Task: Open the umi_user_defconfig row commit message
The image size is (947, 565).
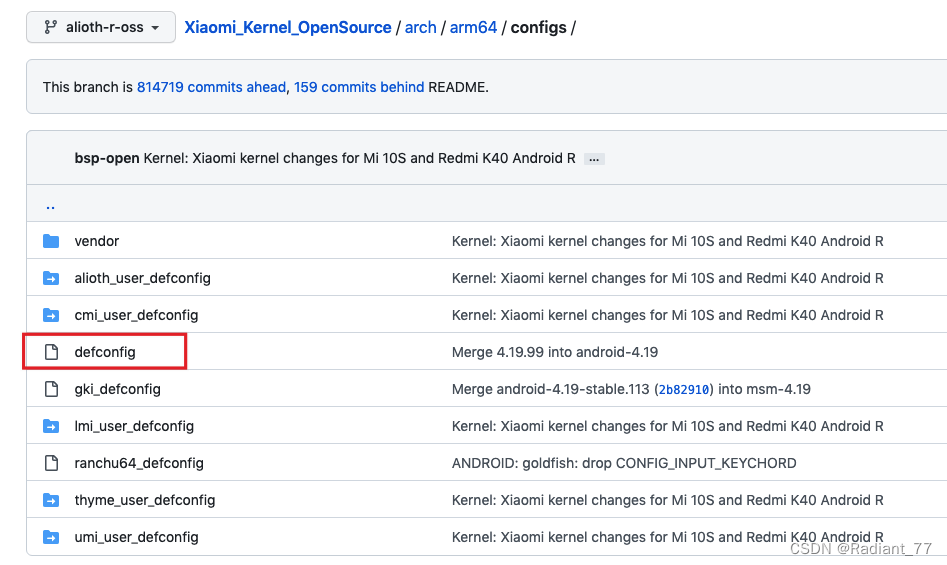Action: [x=667, y=537]
